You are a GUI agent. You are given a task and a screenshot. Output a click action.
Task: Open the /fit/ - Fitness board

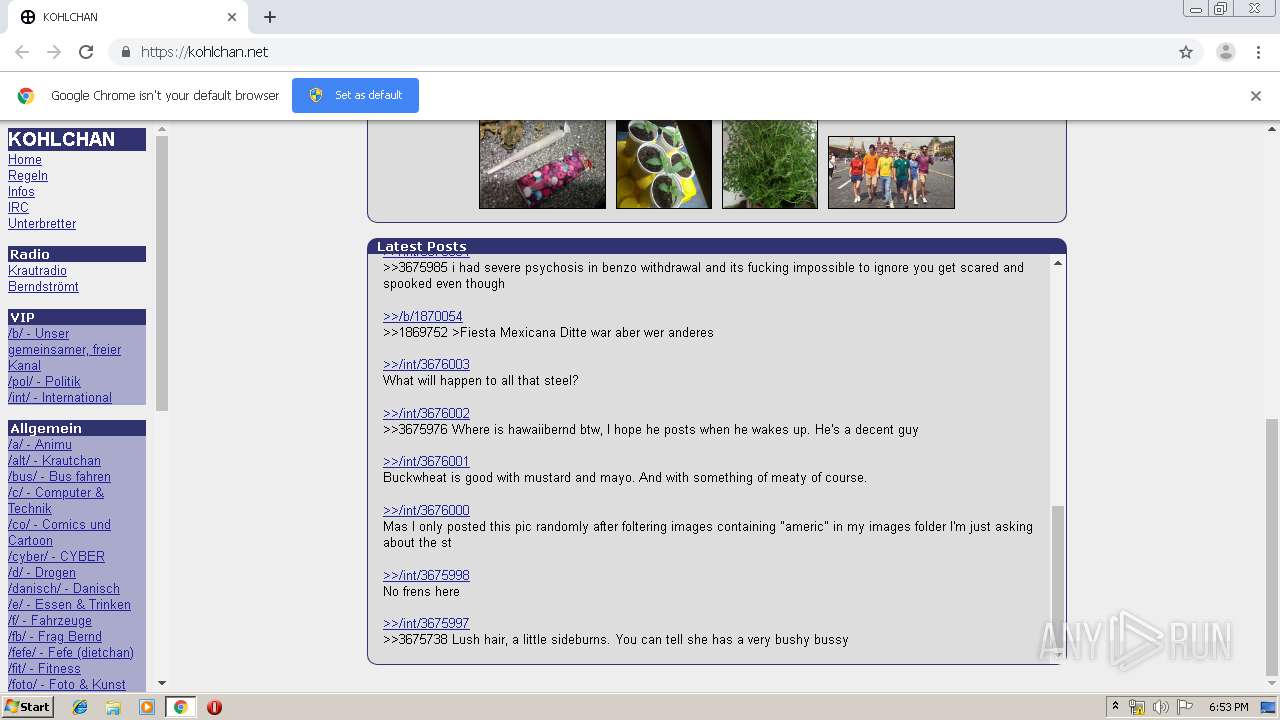[x=44, y=669]
